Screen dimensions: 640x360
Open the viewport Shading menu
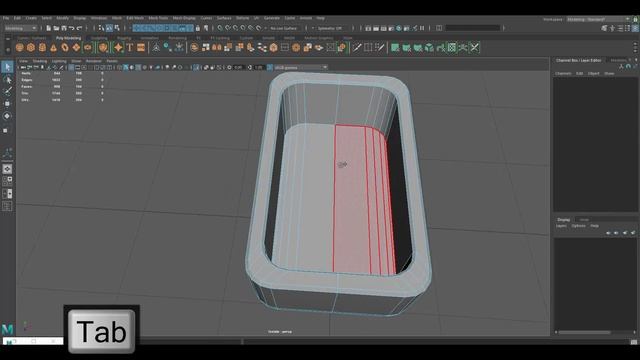(x=40, y=61)
